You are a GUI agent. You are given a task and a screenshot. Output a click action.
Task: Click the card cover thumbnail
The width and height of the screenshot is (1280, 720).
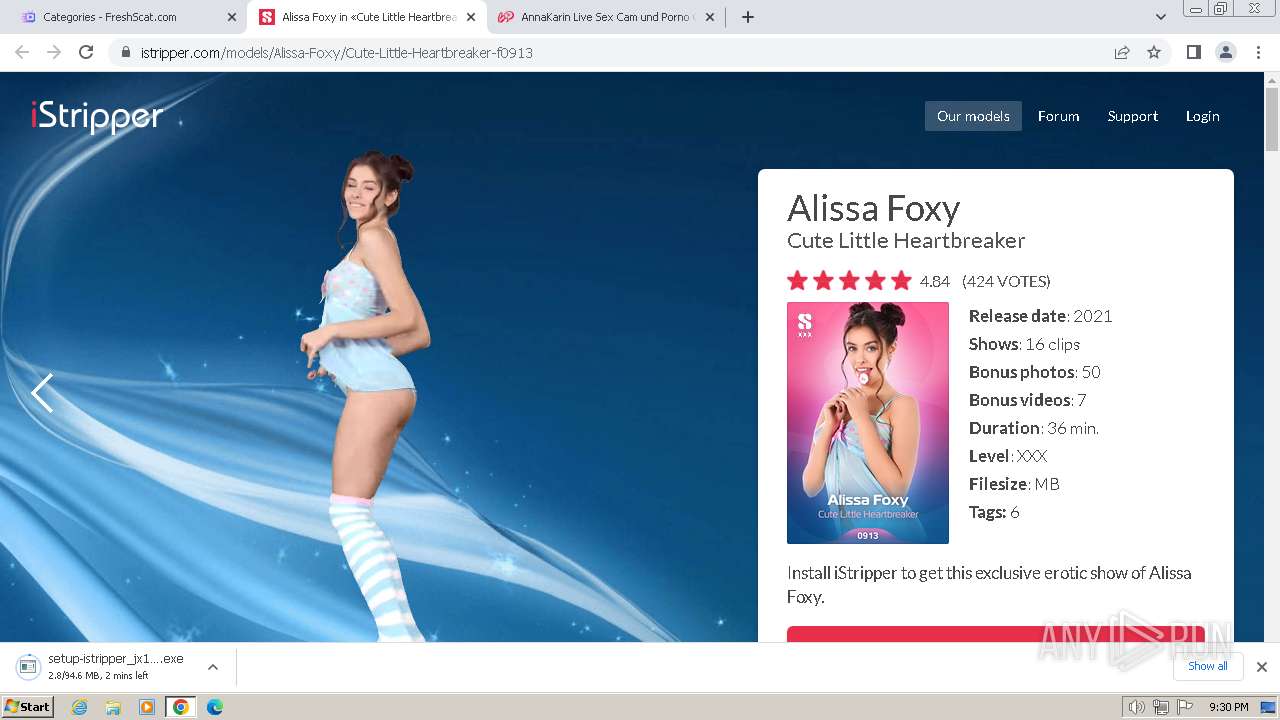coord(868,423)
